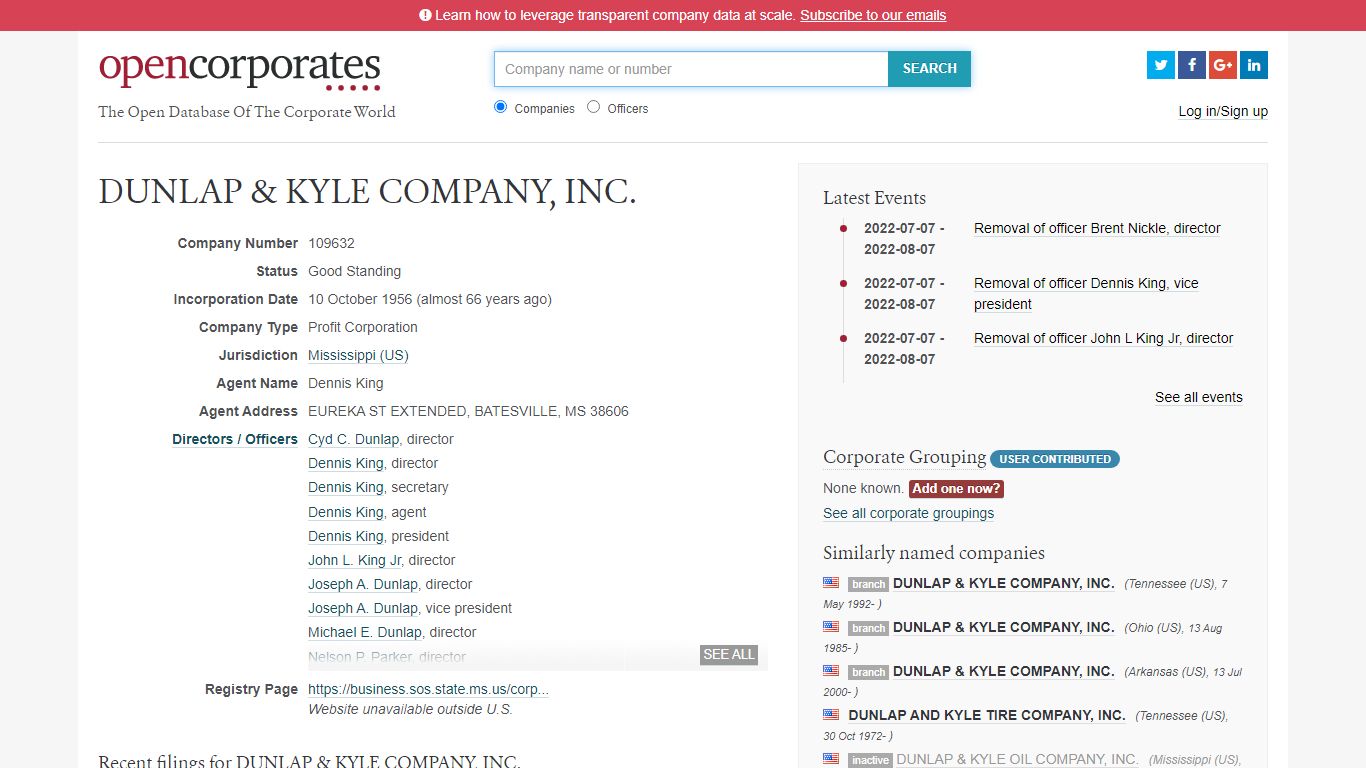Click the Latest Events panel heading
Screen dimensions: 1366x768
(874, 198)
